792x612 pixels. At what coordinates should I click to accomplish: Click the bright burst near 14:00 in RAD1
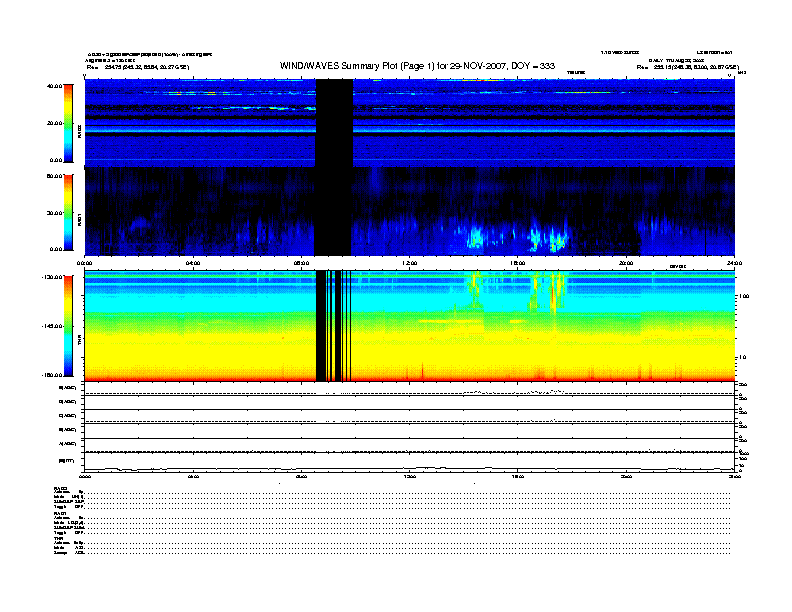point(475,237)
